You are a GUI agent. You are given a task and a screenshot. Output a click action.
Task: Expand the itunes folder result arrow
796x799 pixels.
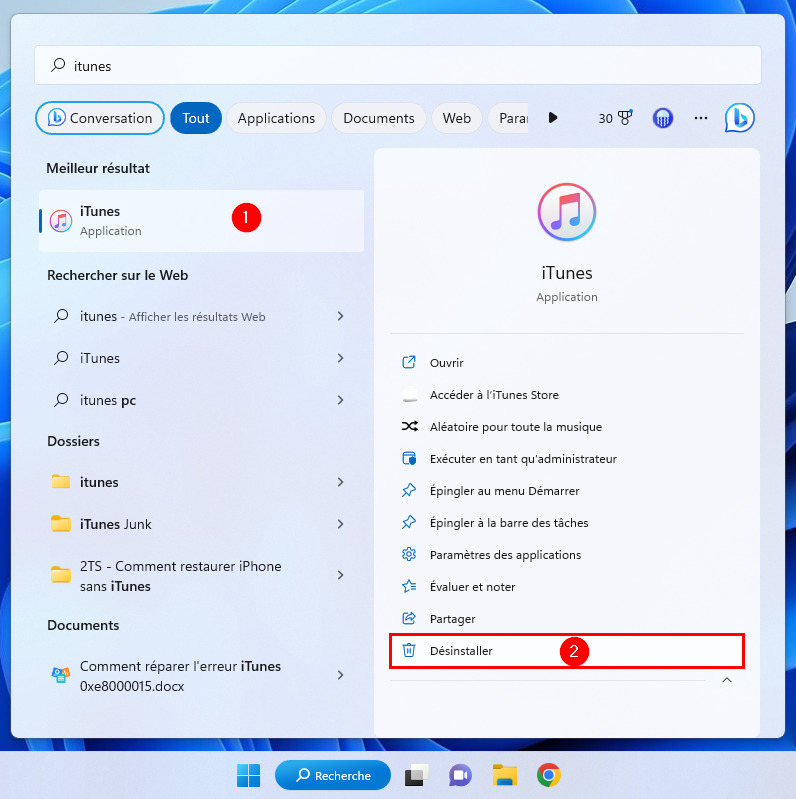tap(340, 482)
